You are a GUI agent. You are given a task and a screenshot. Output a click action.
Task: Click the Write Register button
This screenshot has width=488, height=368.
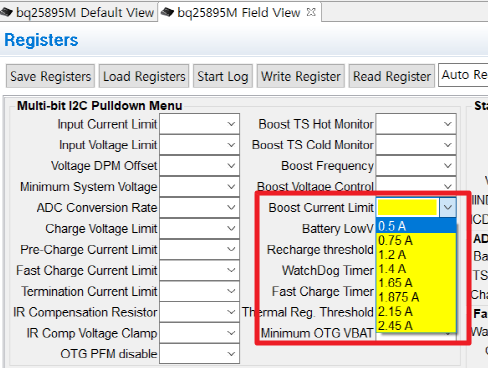pyautogui.click(x=301, y=76)
